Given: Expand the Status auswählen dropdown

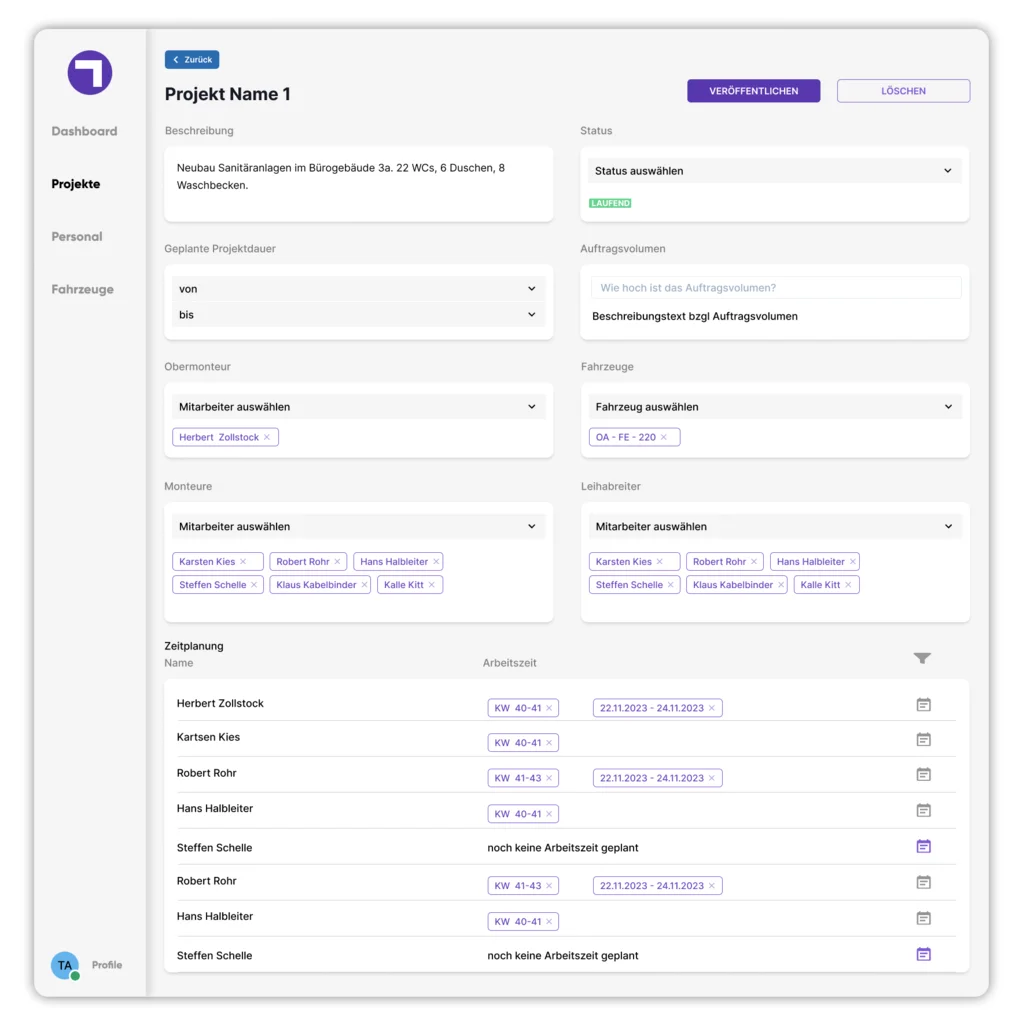Looking at the screenshot, I should pos(774,171).
